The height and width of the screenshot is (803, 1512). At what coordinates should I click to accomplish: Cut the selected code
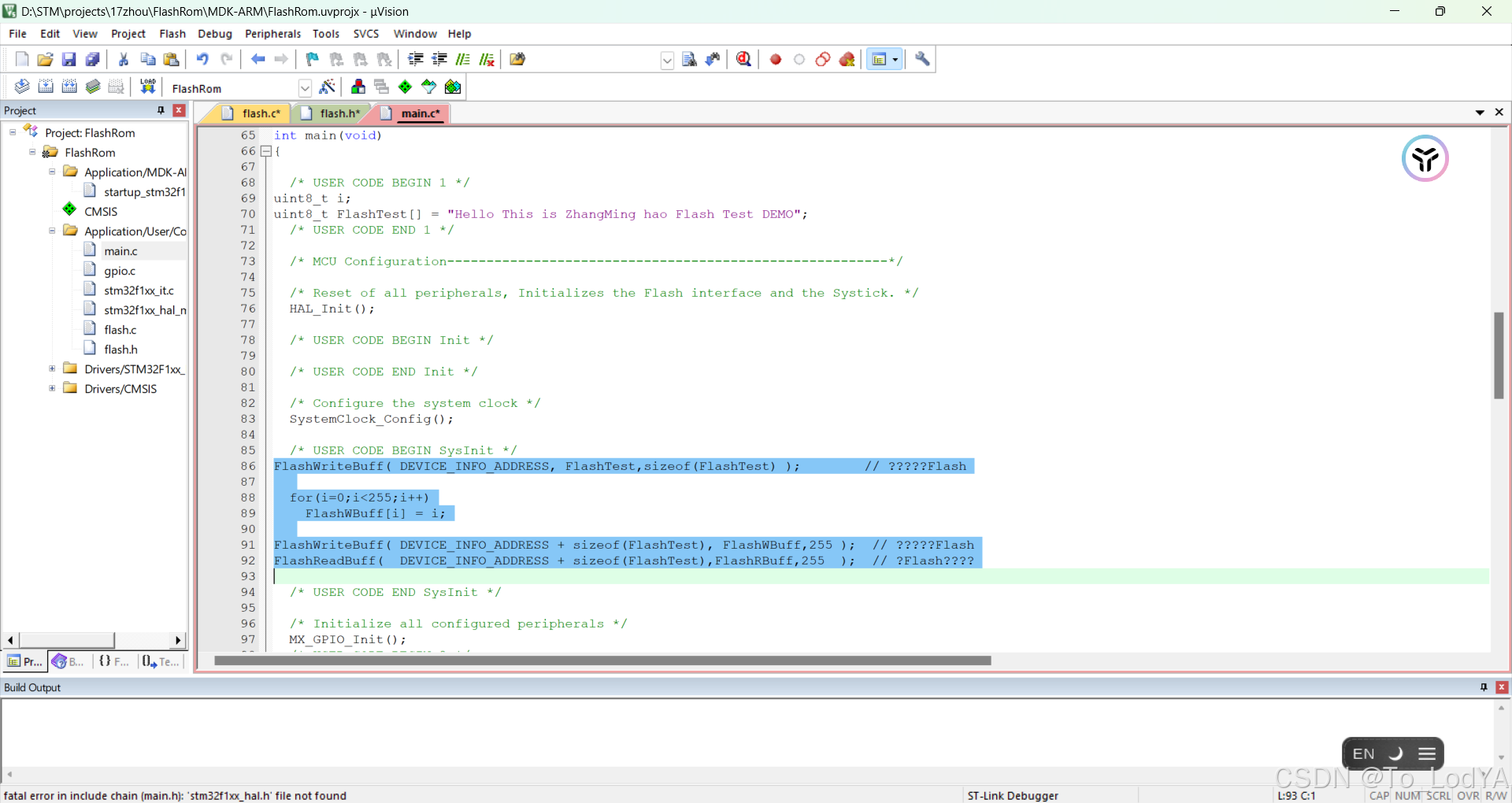(124, 59)
